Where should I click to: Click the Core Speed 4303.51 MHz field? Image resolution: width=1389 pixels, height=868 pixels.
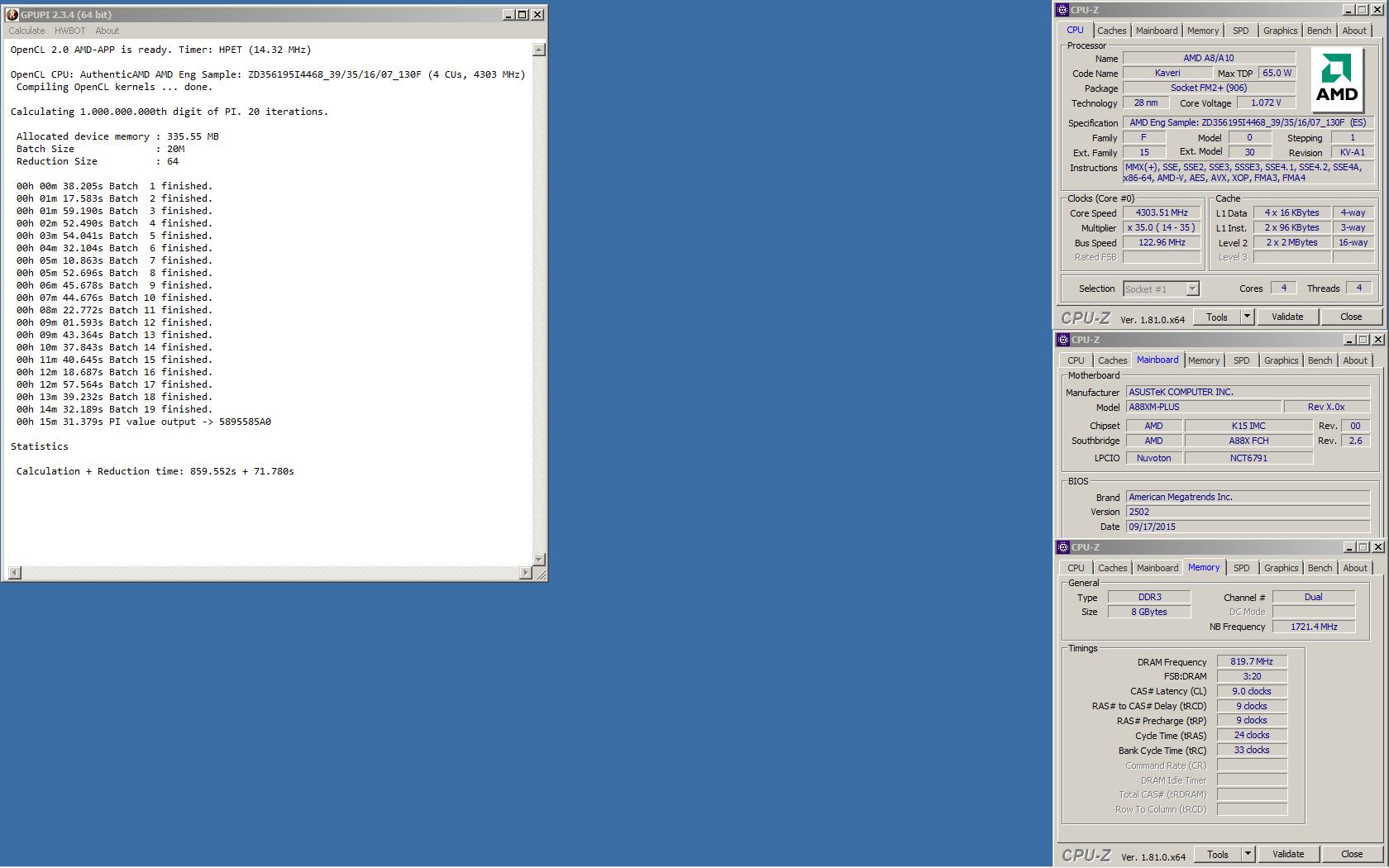[1162, 212]
